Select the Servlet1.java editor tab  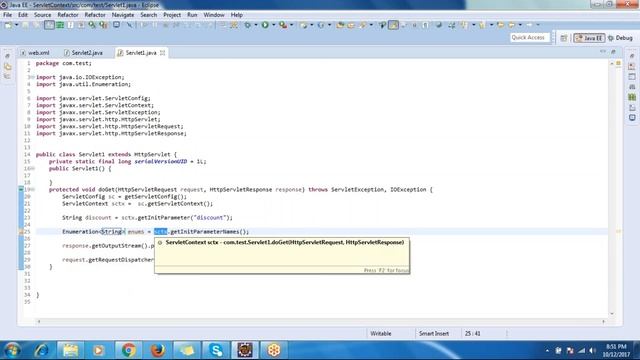pyautogui.click(x=141, y=53)
